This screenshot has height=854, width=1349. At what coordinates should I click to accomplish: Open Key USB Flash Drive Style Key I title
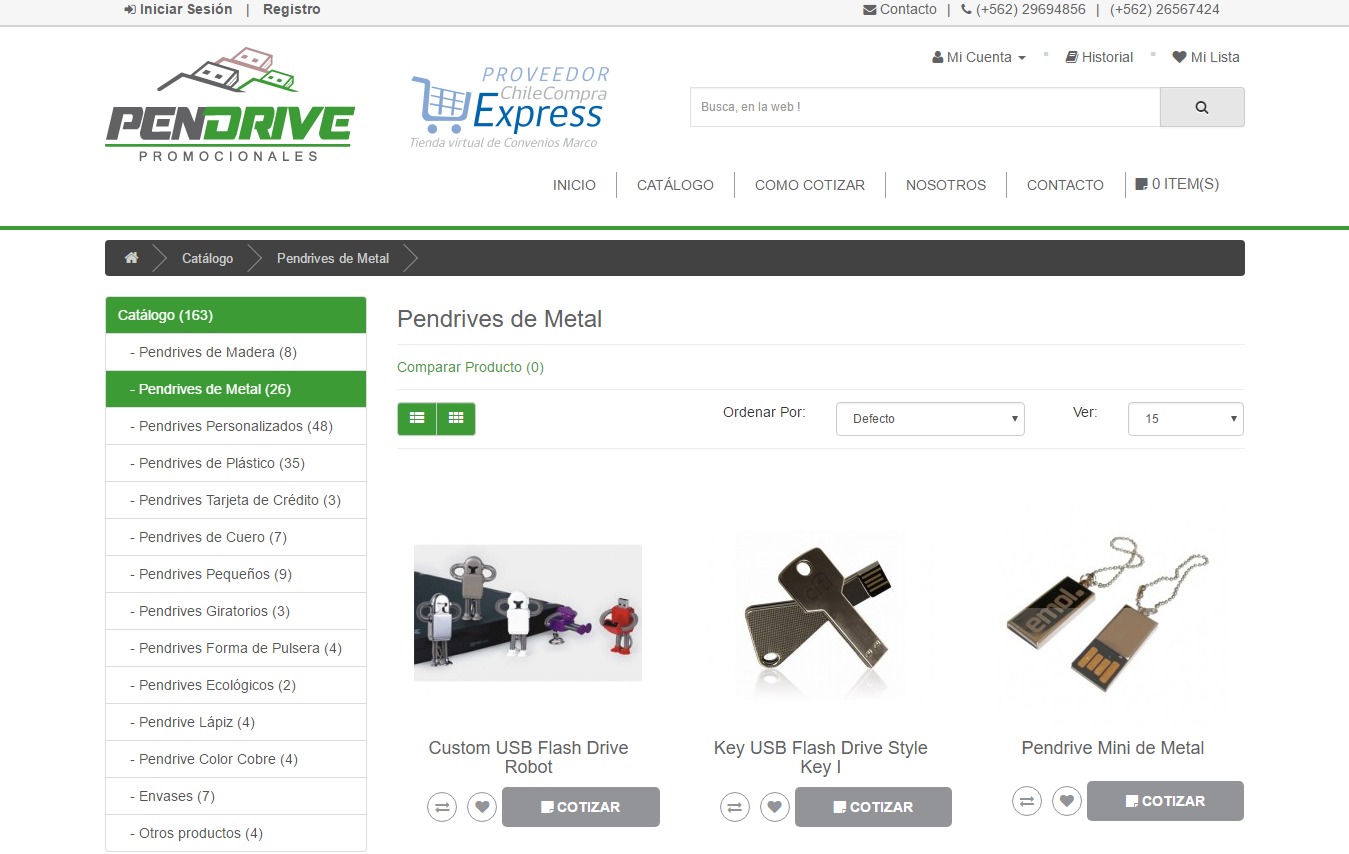820,757
